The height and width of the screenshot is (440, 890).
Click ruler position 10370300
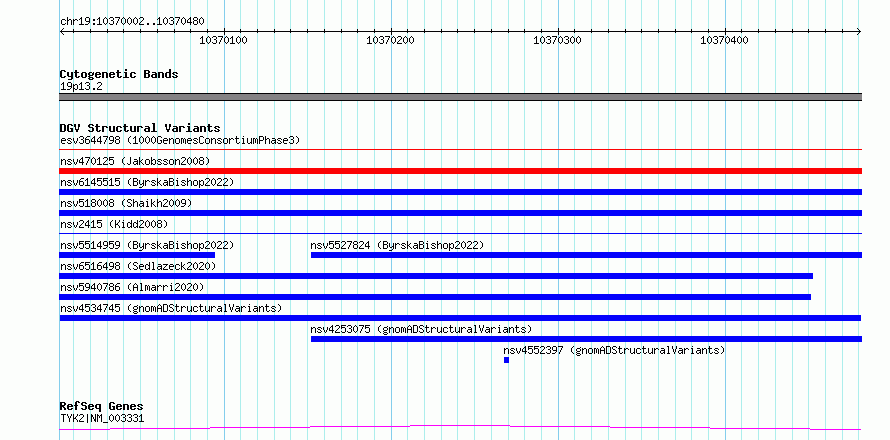coord(557,40)
